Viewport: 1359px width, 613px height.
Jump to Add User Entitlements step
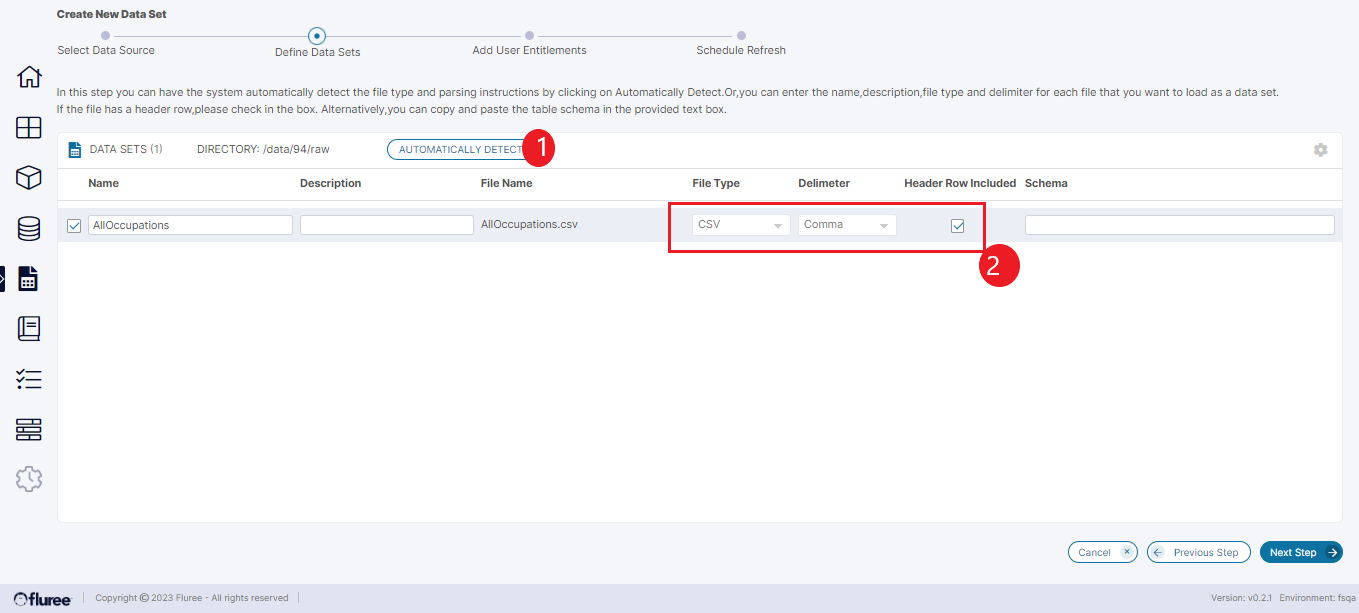tap(529, 37)
